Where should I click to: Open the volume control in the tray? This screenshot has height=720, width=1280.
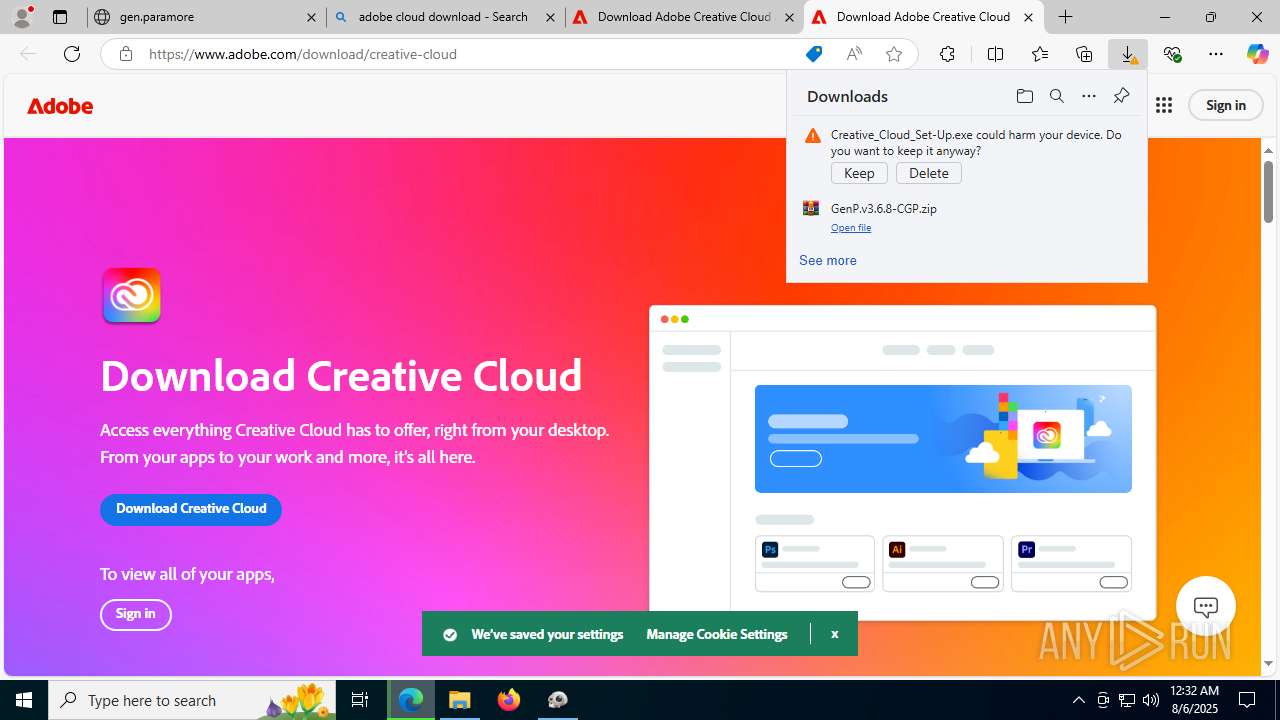(1150, 700)
